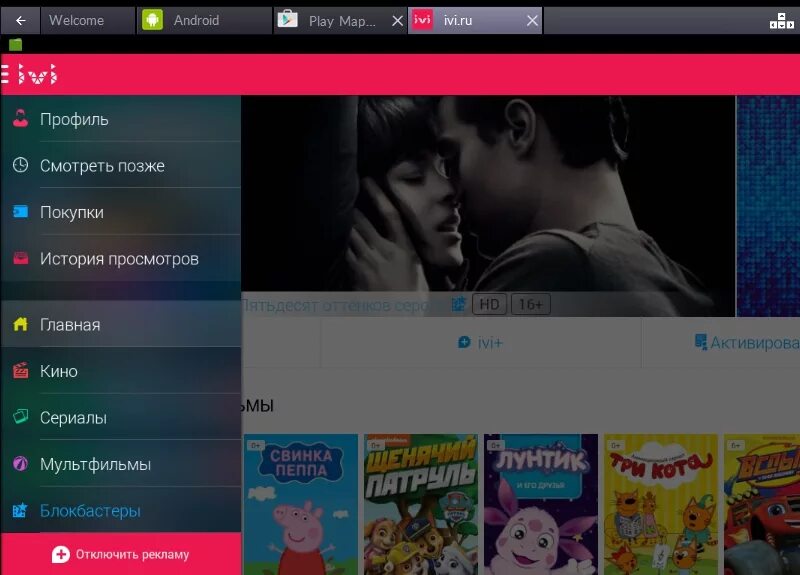Switch to the Welcome tab

tap(88, 20)
